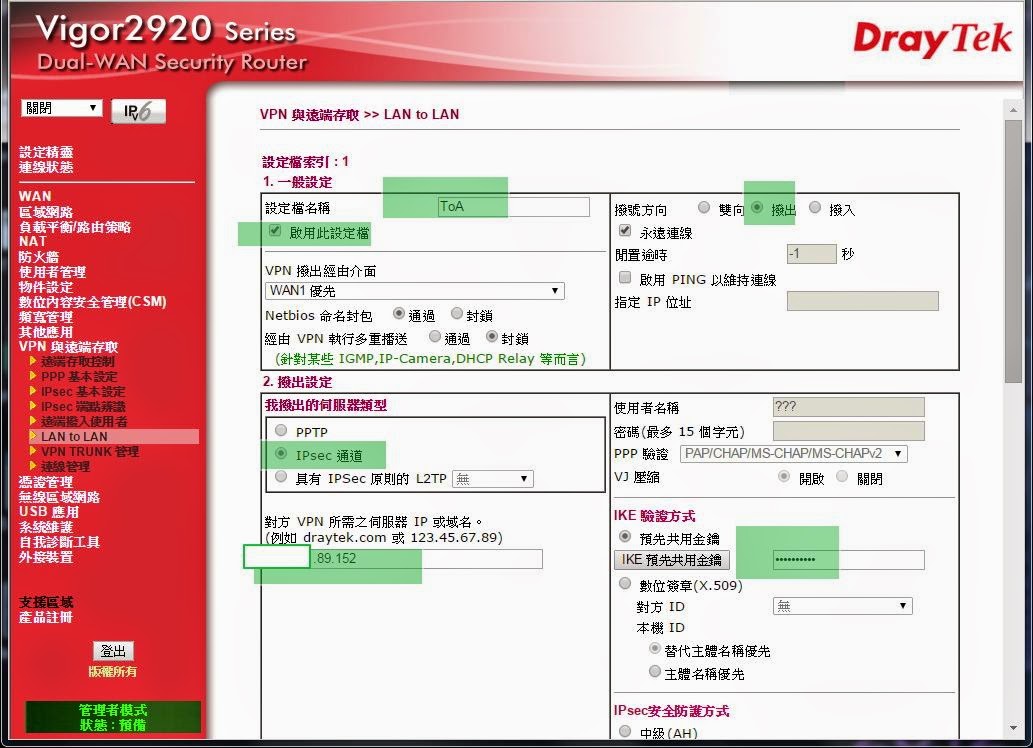1033x748 pixels.
Task: Open the language dropdown showing 關閉
Action: click(x=62, y=107)
